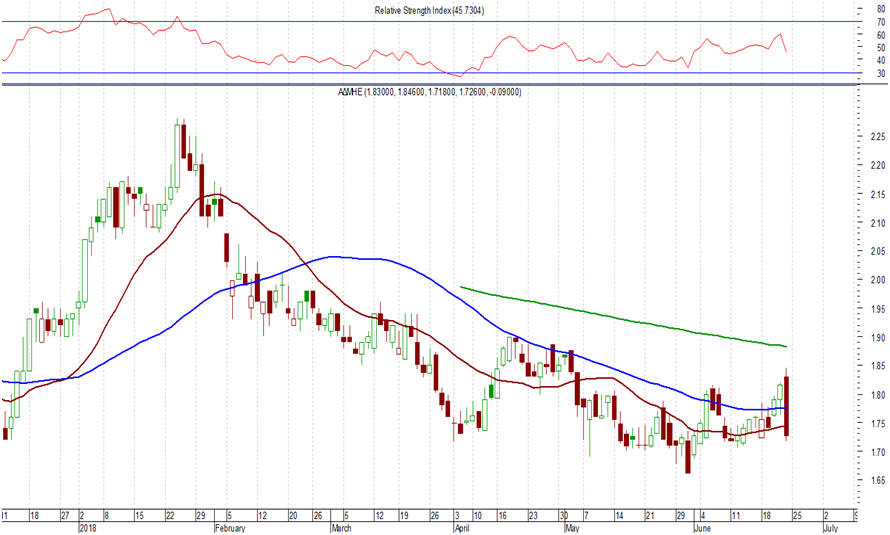Image resolution: width=890 pixels, height=535 pixels.
Task: Click date tick label 15
Action: click(x=139, y=516)
